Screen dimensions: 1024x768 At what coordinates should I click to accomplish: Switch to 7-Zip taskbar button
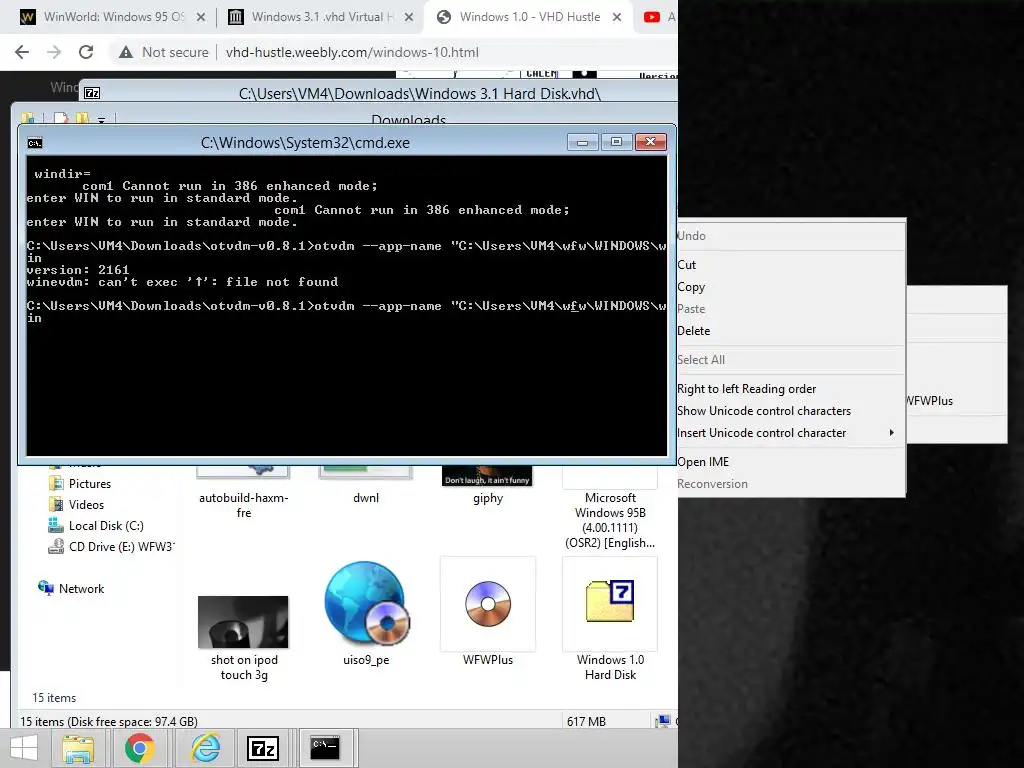pos(263,748)
